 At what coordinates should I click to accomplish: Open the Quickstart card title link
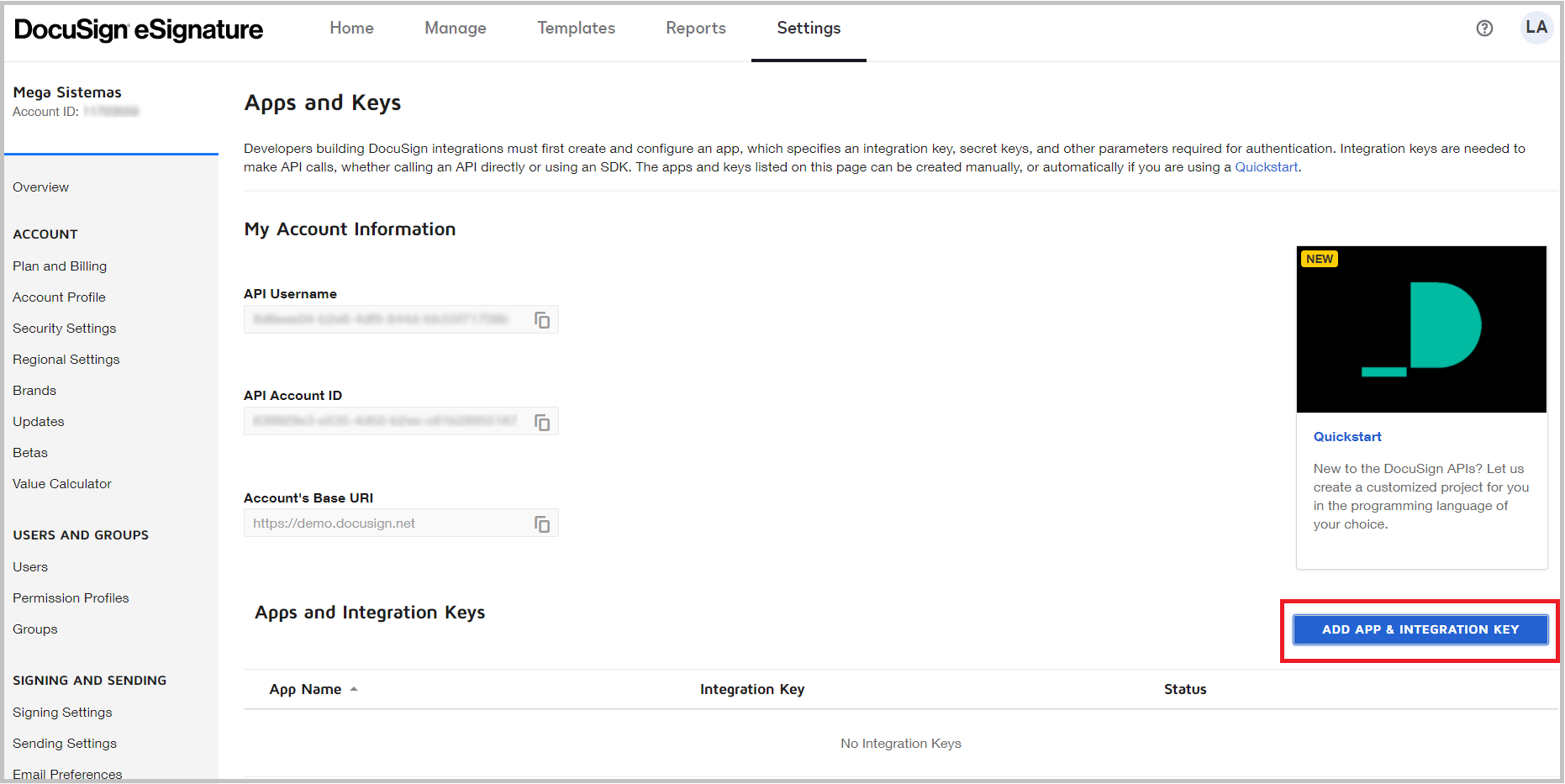tap(1347, 437)
